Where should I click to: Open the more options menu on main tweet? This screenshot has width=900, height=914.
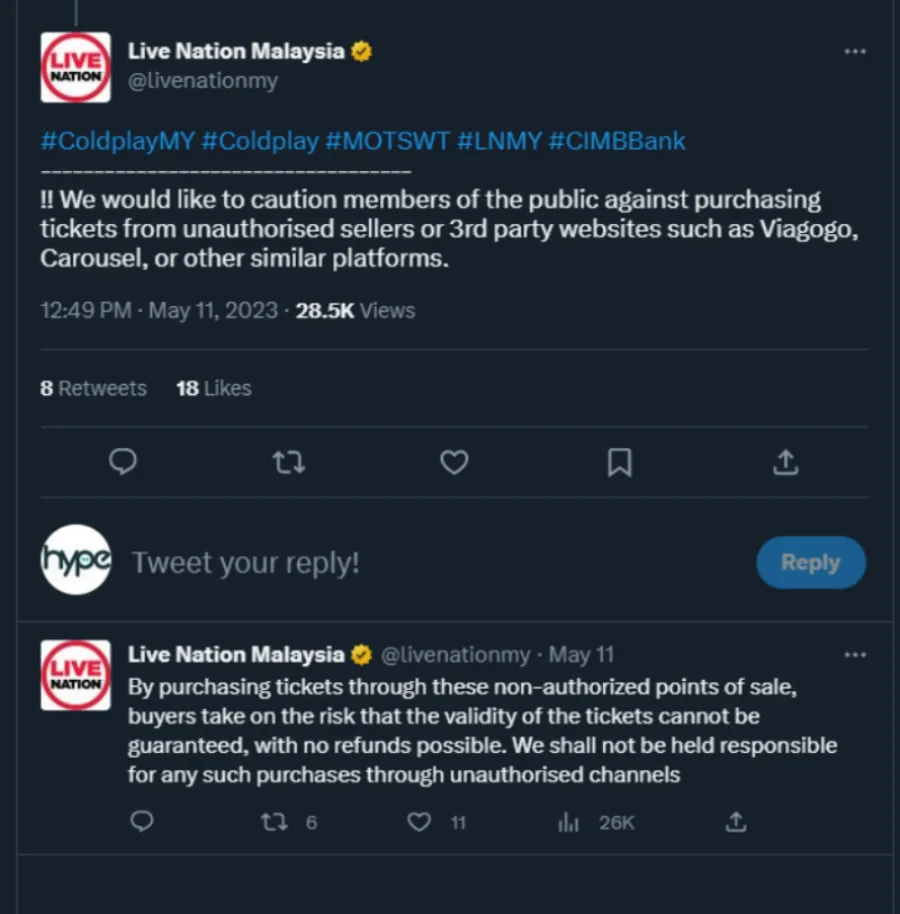(x=855, y=51)
